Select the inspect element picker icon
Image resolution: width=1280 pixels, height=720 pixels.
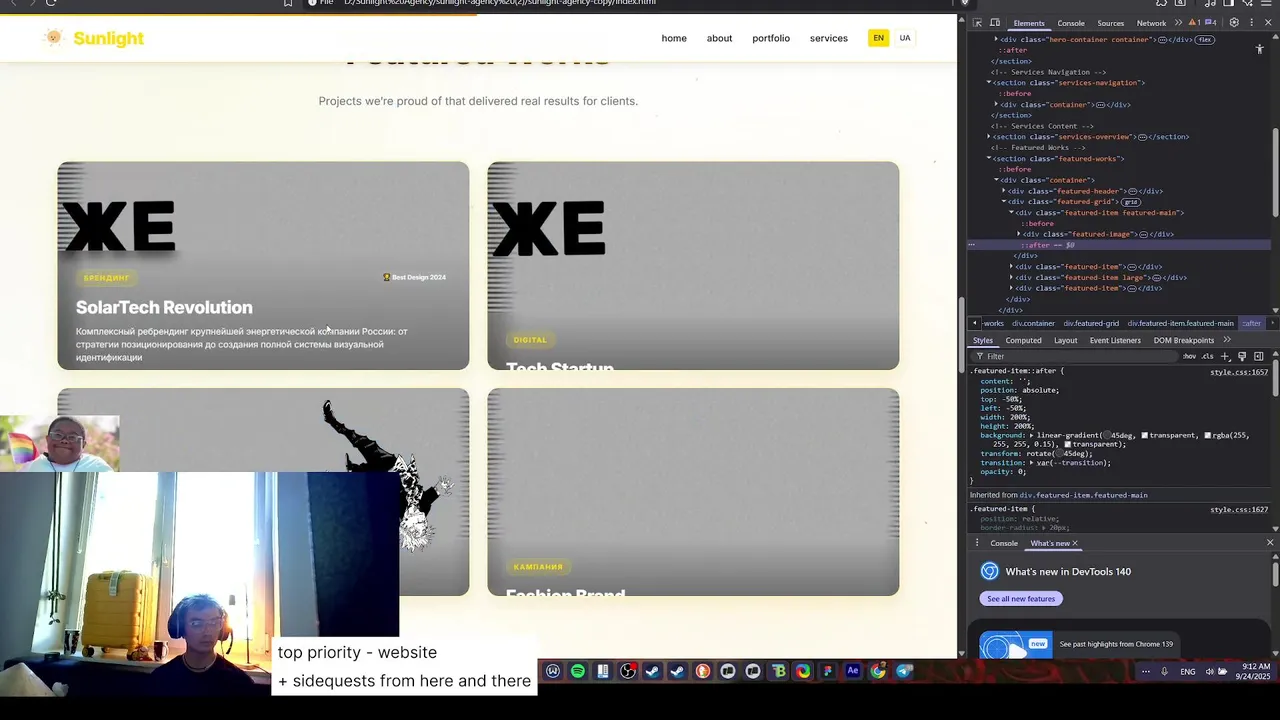(x=978, y=23)
